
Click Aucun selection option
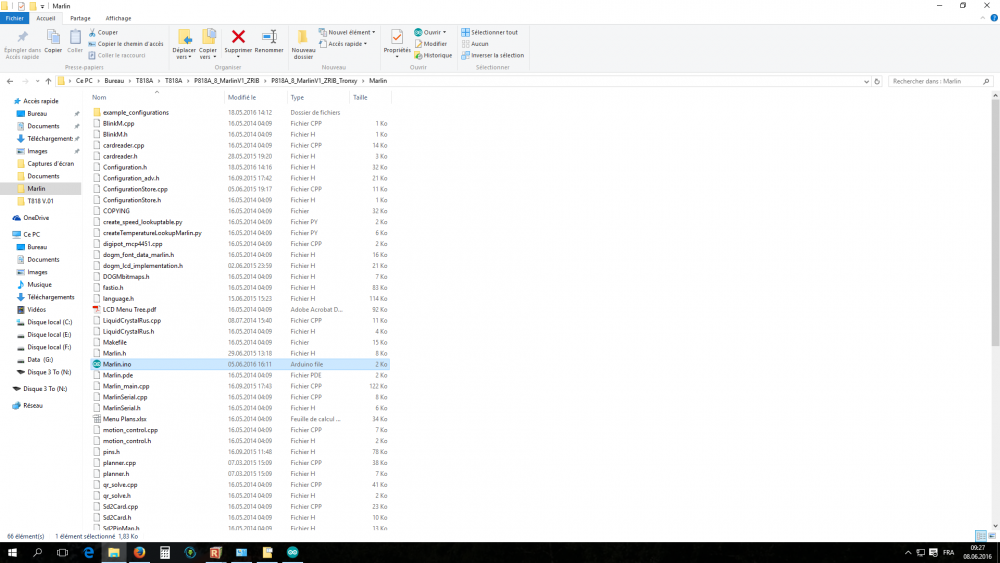pos(474,44)
